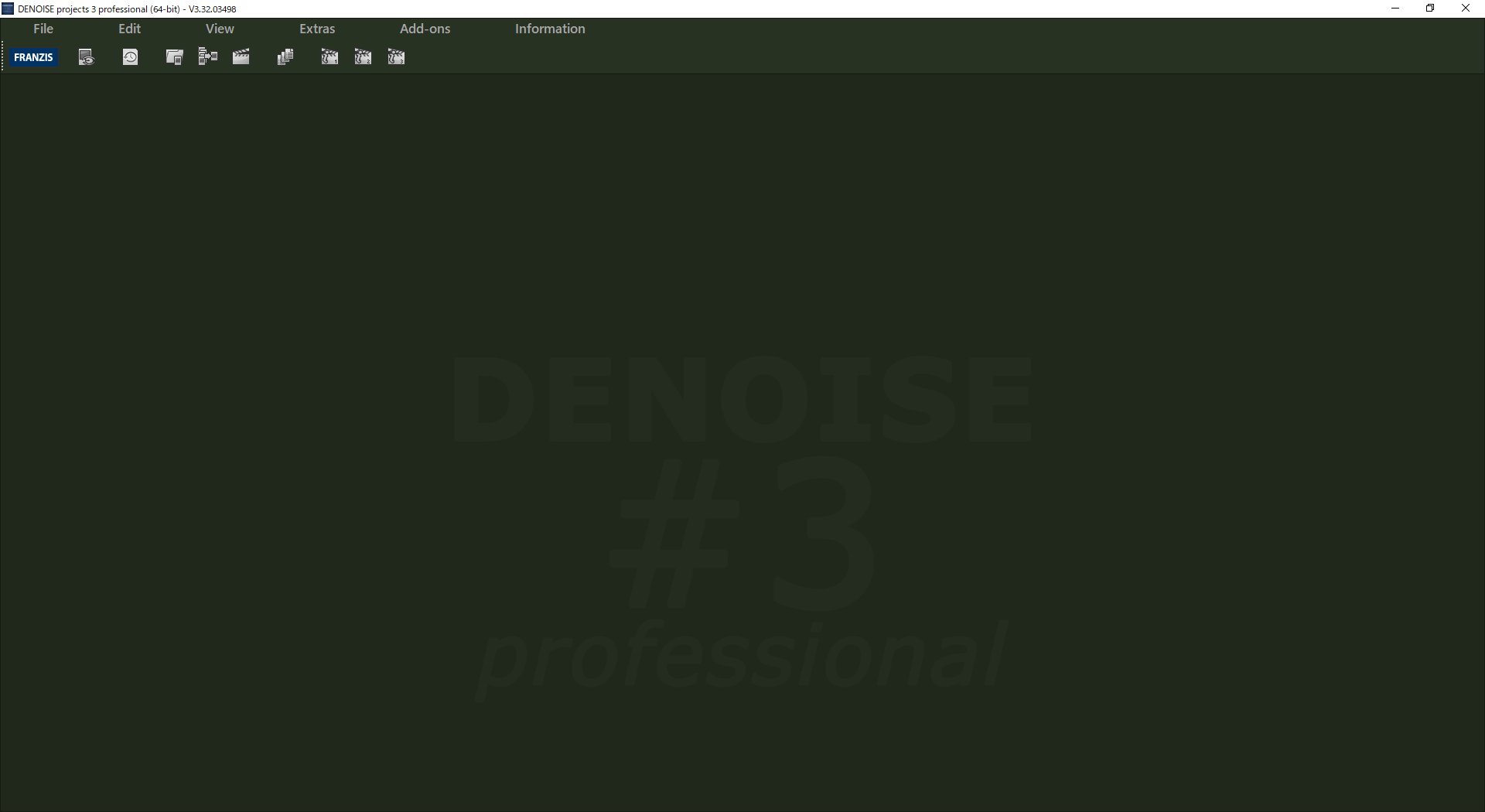This screenshot has height=812, width=1485.
Task: Open the Edit menu
Action: pos(129,29)
